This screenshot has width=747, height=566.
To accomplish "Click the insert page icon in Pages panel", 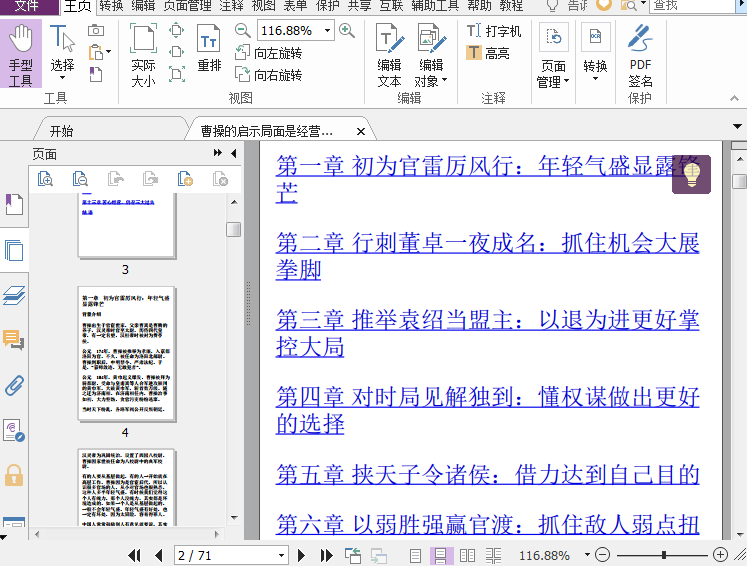I will pyautogui.click(x=185, y=179).
